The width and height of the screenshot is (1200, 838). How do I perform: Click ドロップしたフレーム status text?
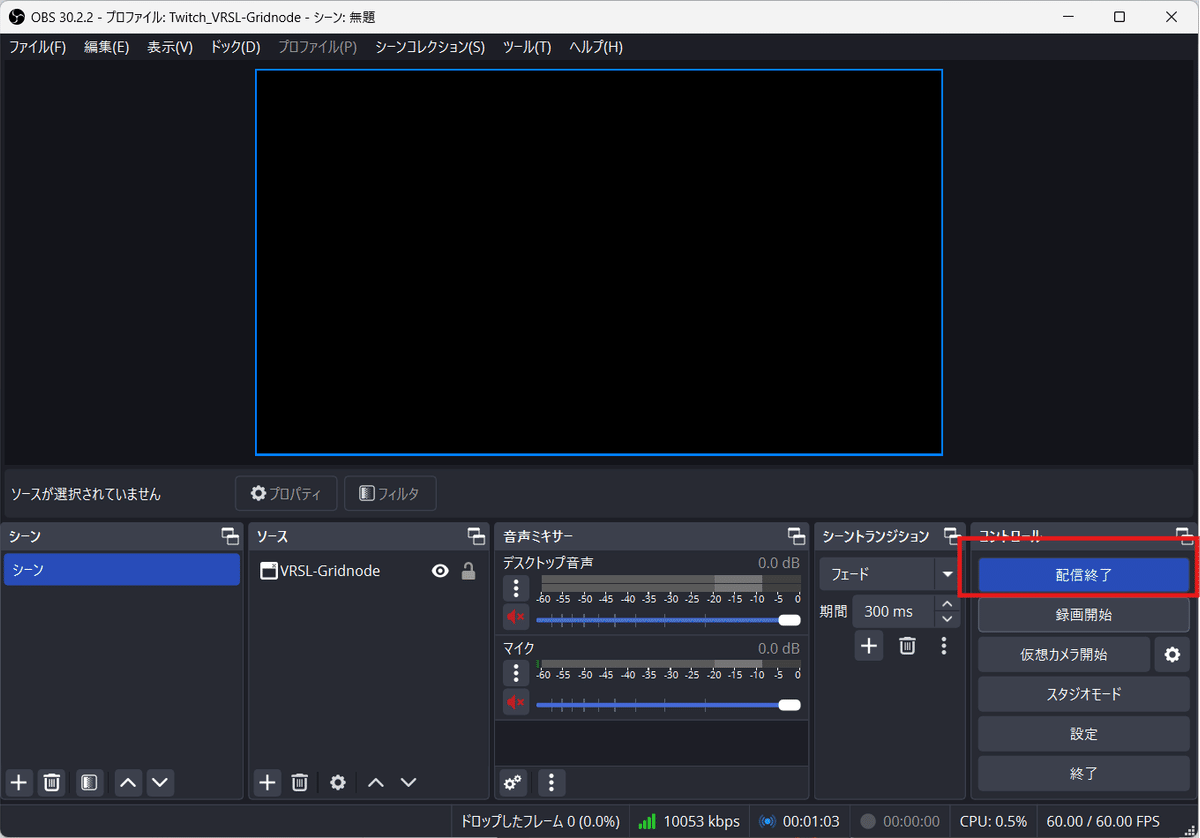click(540, 821)
